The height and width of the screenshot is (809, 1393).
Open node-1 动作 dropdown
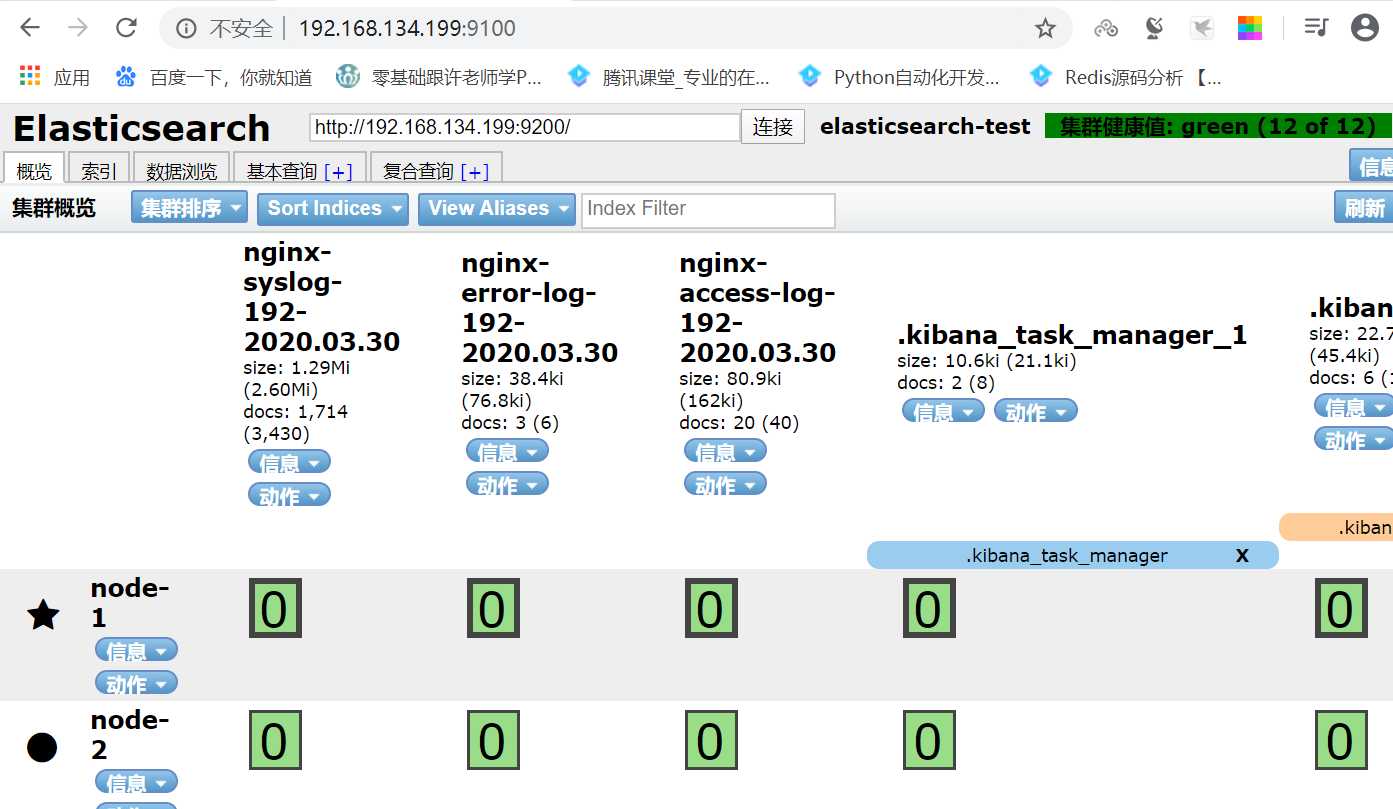136,683
